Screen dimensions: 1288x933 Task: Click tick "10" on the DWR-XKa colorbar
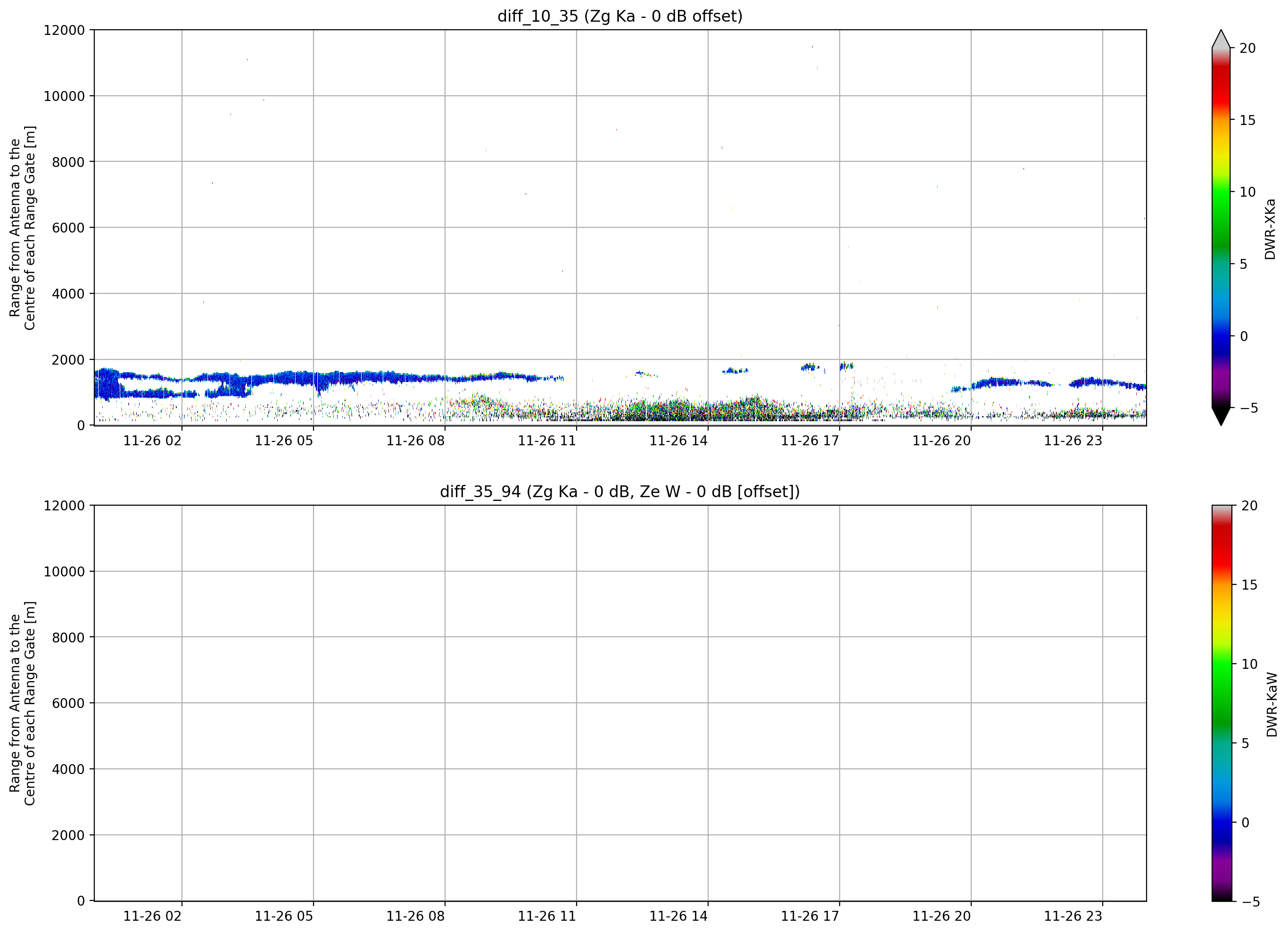[x=1247, y=192]
